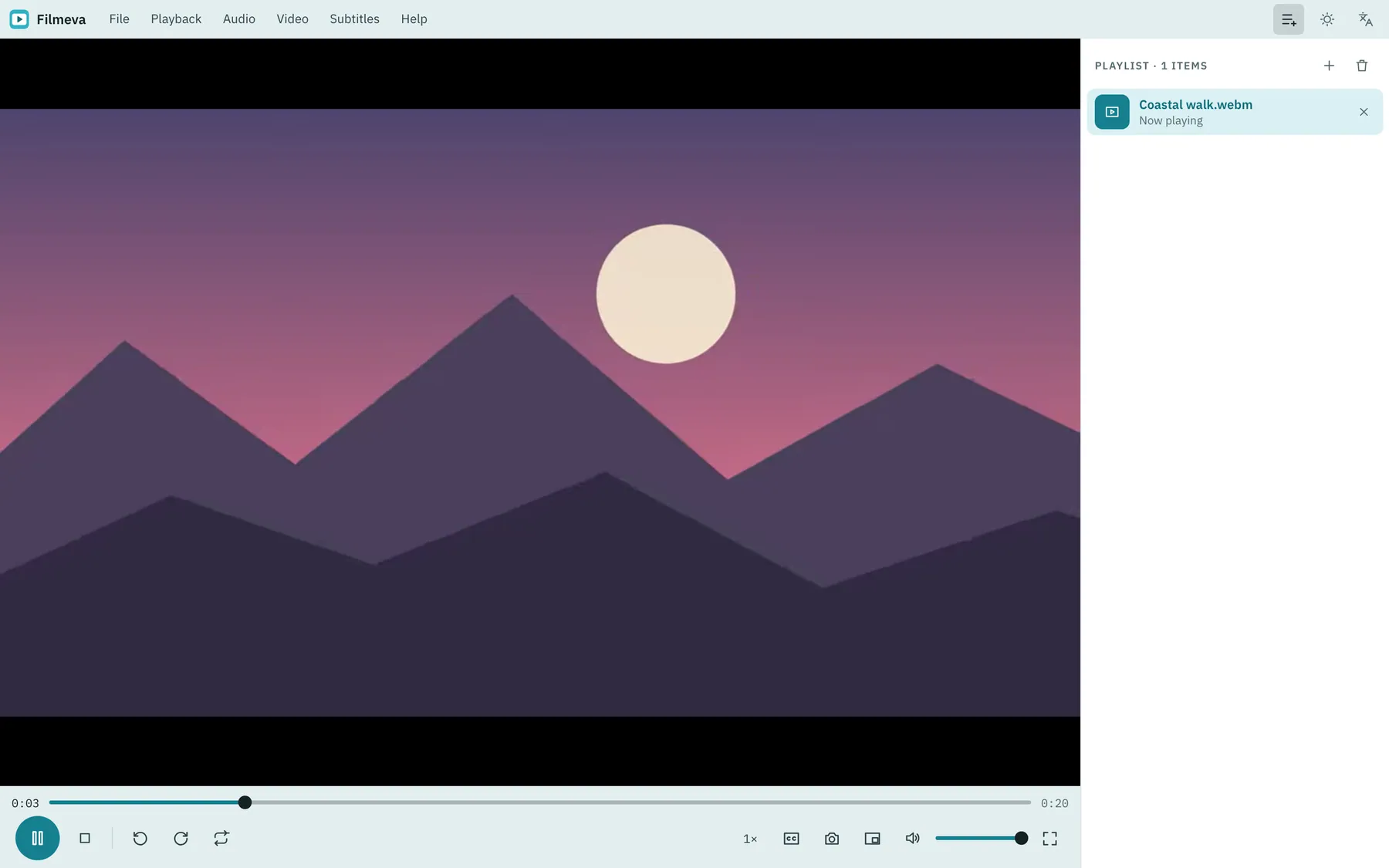Toggle picture-in-picture mode
This screenshot has height=868, width=1389.
coord(872,839)
